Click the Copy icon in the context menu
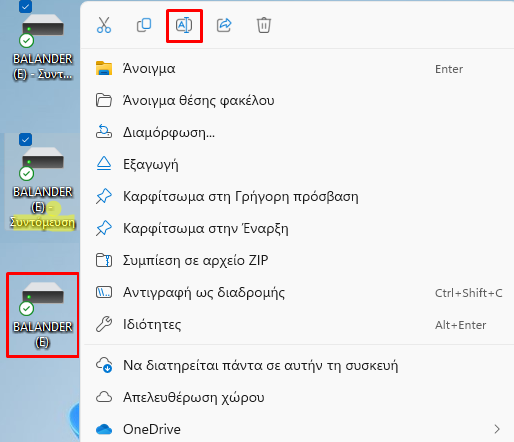This screenshot has height=442, width=514. [x=144, y=25]
